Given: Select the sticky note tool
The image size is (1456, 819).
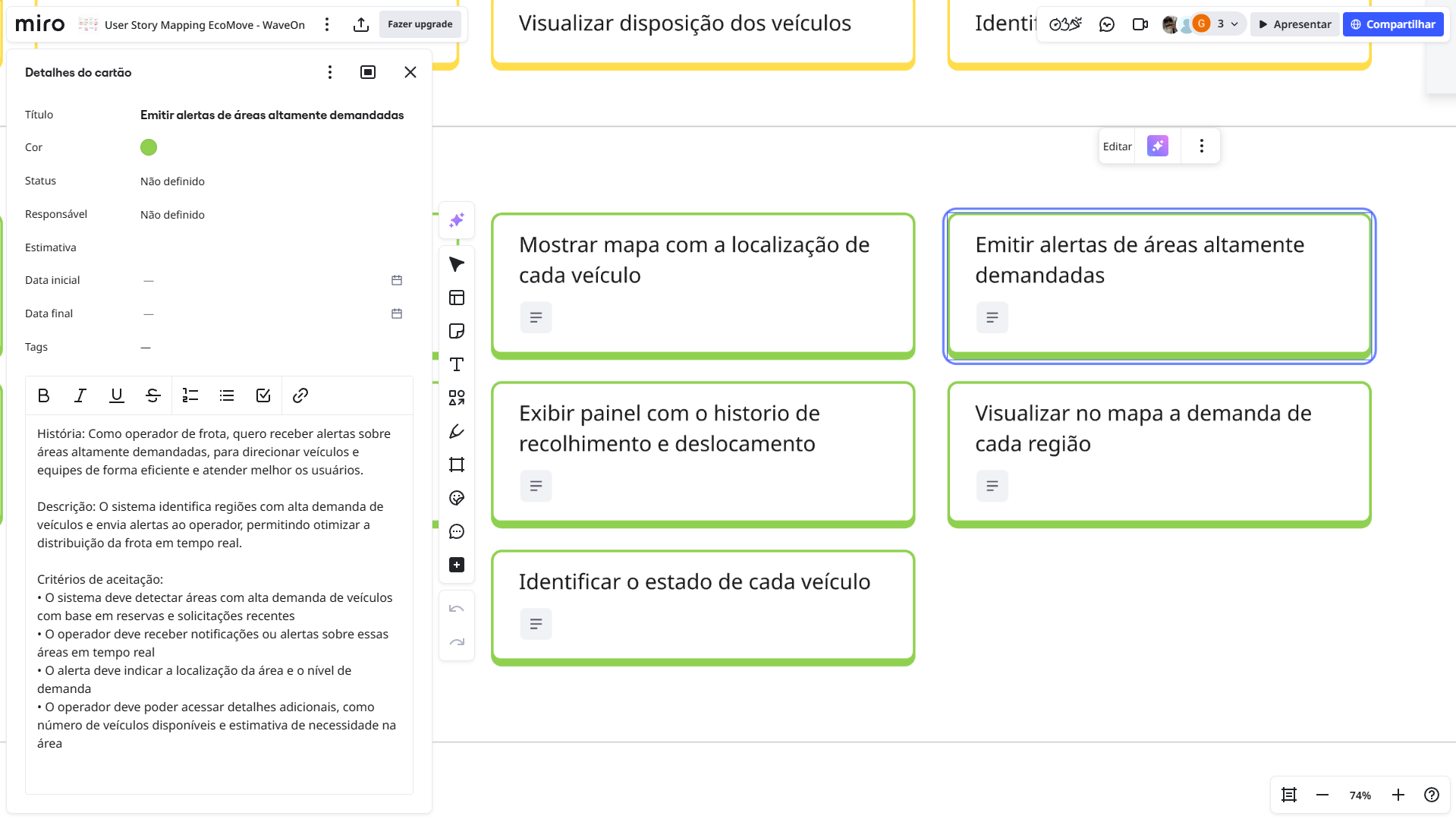Looking at the screenshot, I should tap(457, 331).
